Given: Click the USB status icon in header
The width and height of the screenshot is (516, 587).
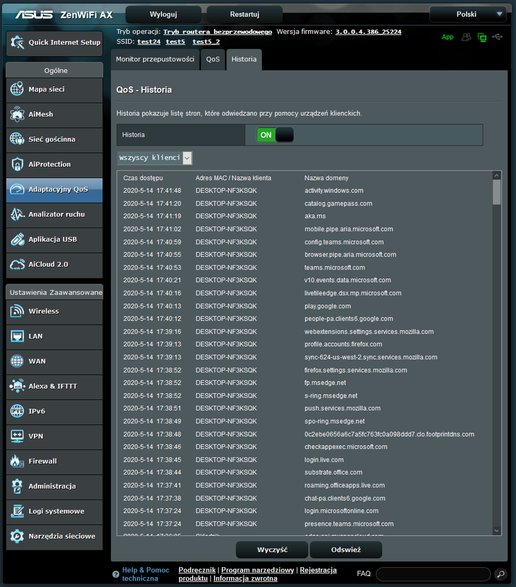Looking at the screenshot, I should click(x=497, y=37).
